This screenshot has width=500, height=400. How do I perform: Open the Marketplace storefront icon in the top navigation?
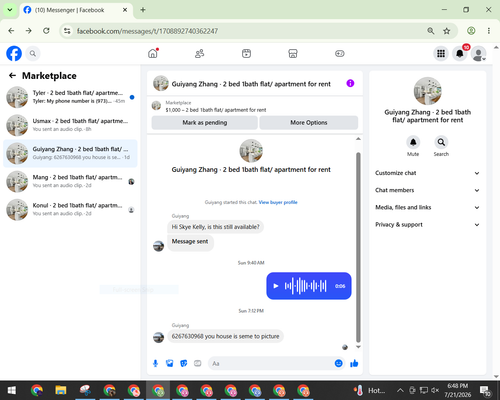293,53
